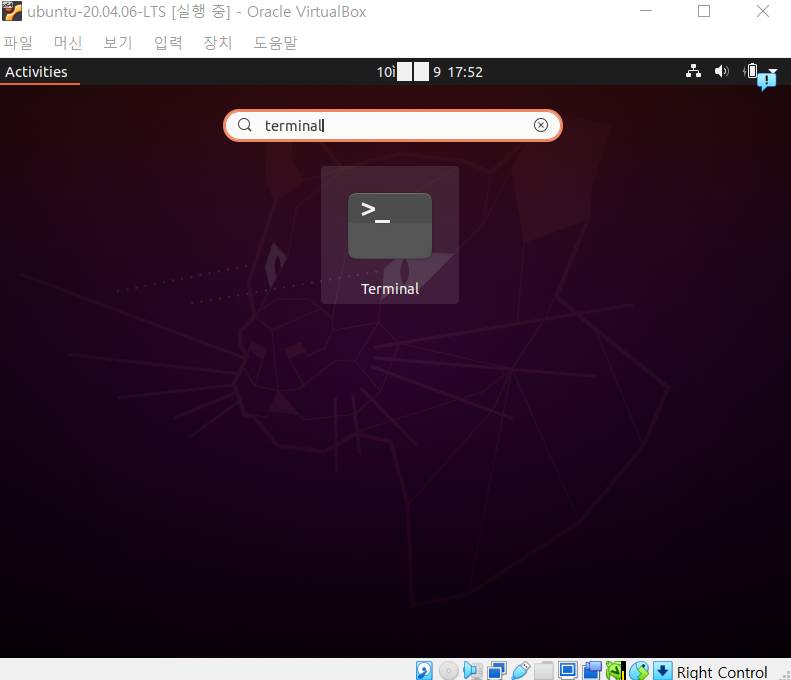Viewport: 791px width, 680px height.
Task: Click the Right Control host key label
Action: [721, 672]
